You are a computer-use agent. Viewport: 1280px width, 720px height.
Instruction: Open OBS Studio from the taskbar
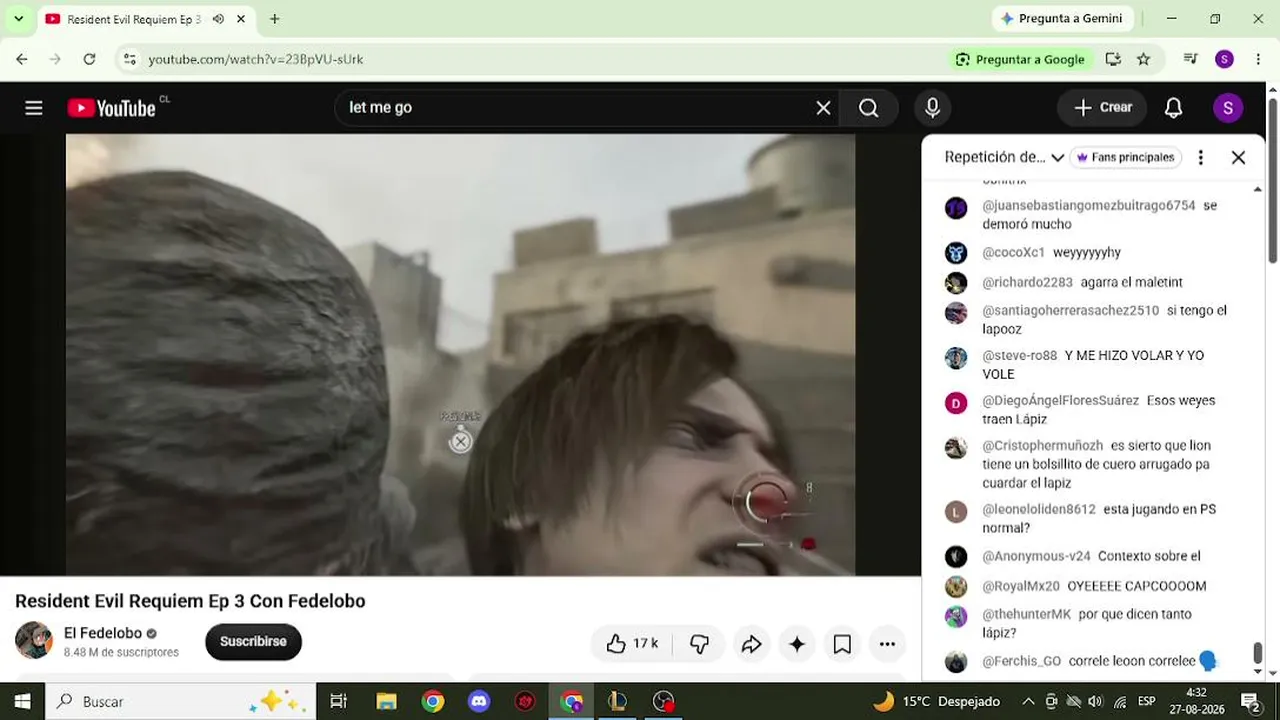coord(663,701)
